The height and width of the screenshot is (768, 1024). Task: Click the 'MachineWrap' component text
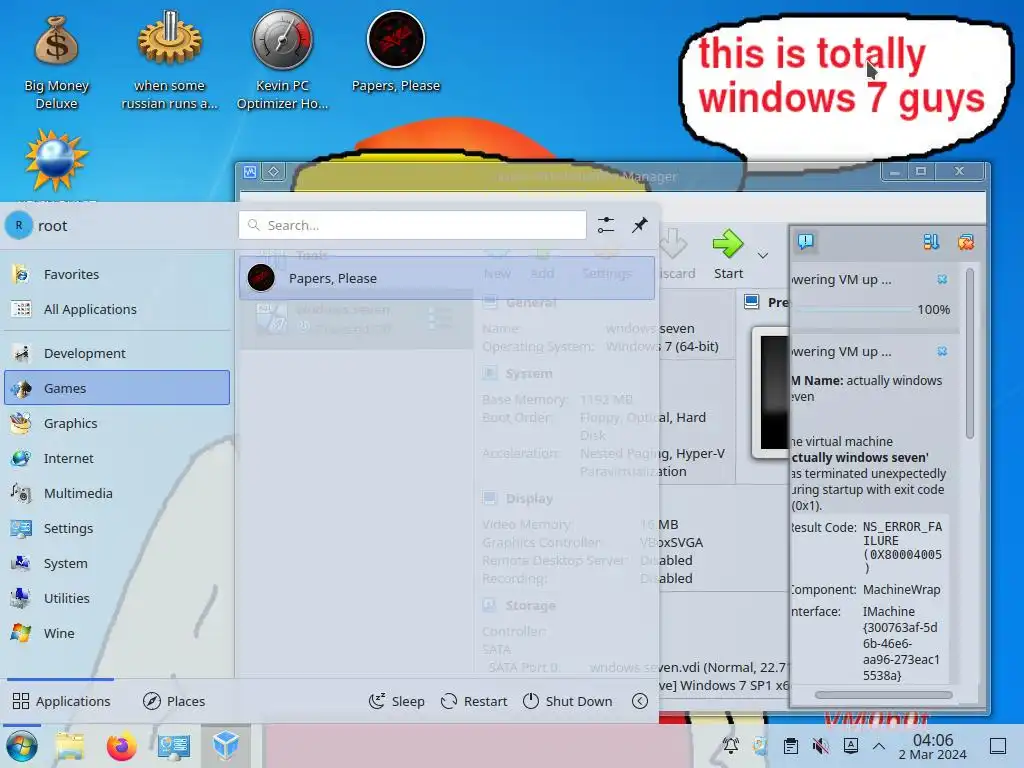click(901, 590)
